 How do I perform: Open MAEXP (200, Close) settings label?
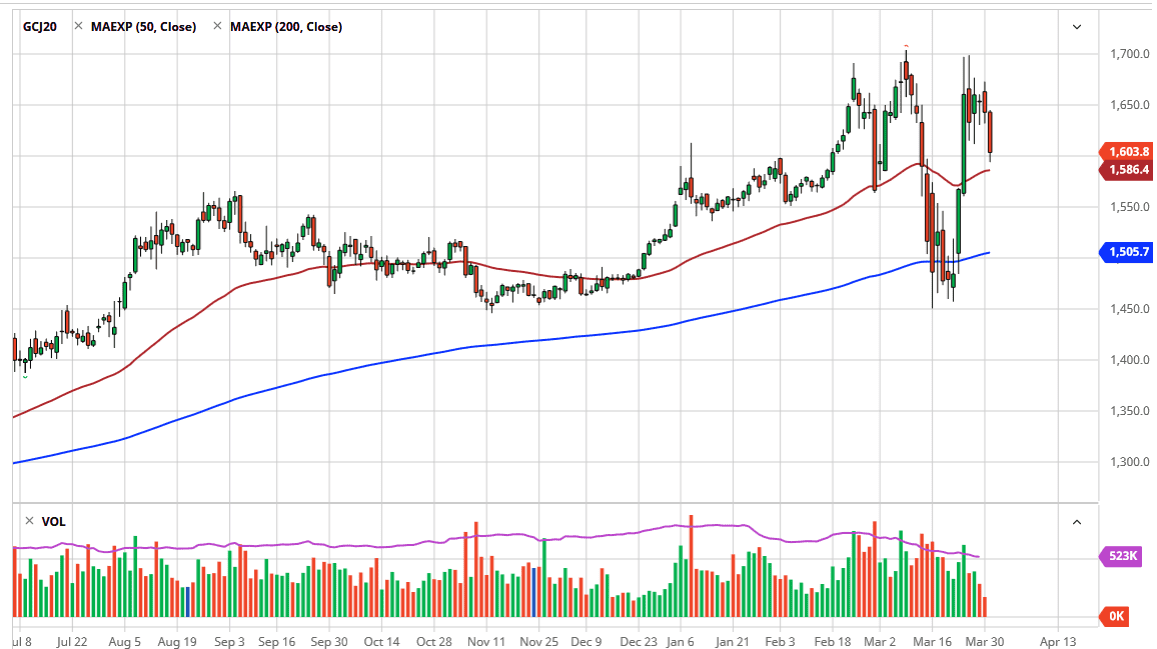point(286,27)
